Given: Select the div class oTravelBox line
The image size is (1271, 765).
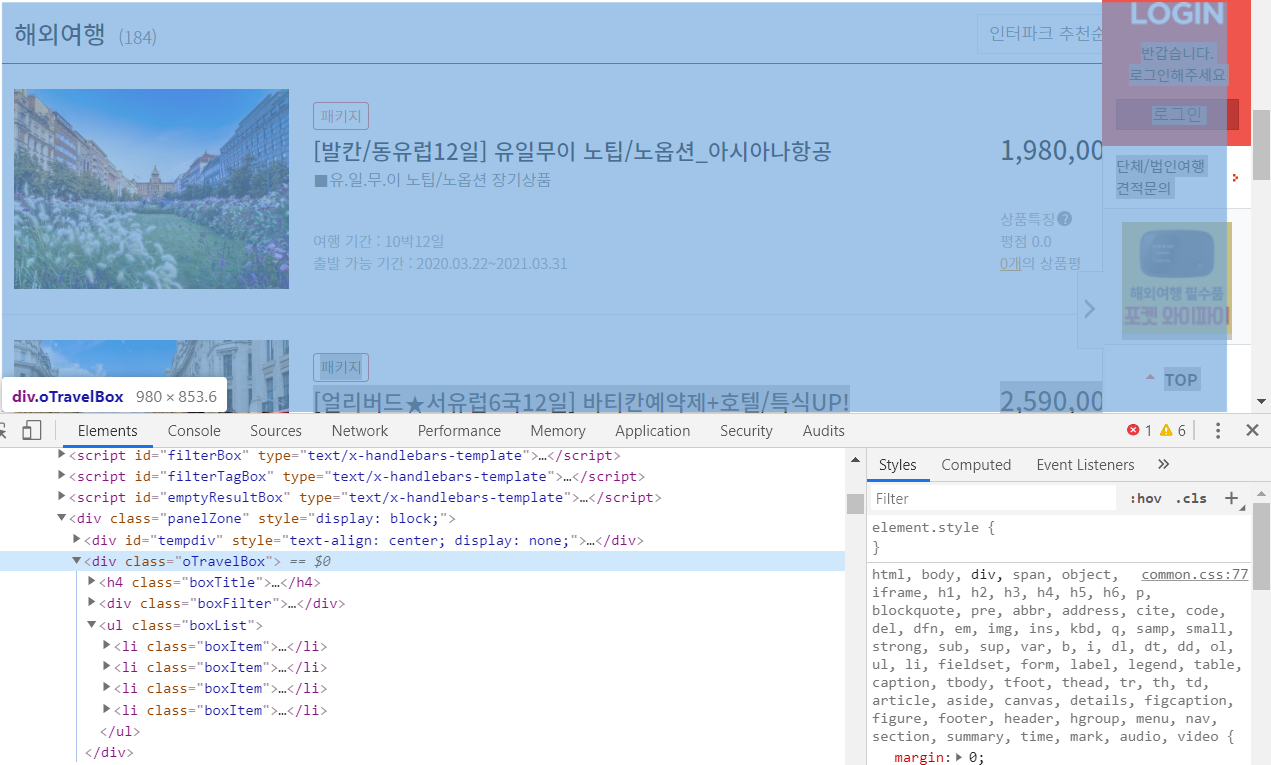Looking at the screenshot, I should [422, 561].
